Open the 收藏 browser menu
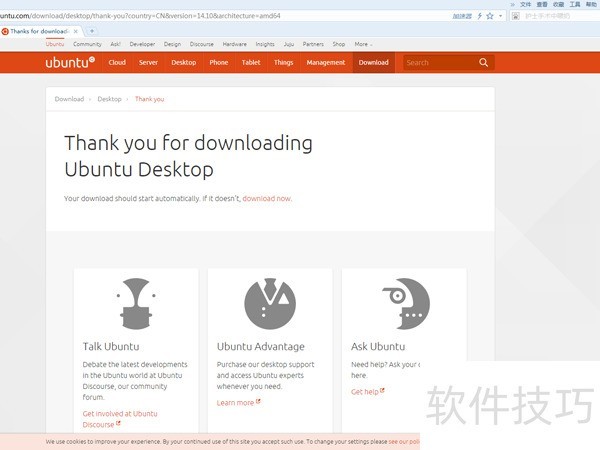This screenshot has width=600, height=450. pyautogui.click(x=558, y=4)
